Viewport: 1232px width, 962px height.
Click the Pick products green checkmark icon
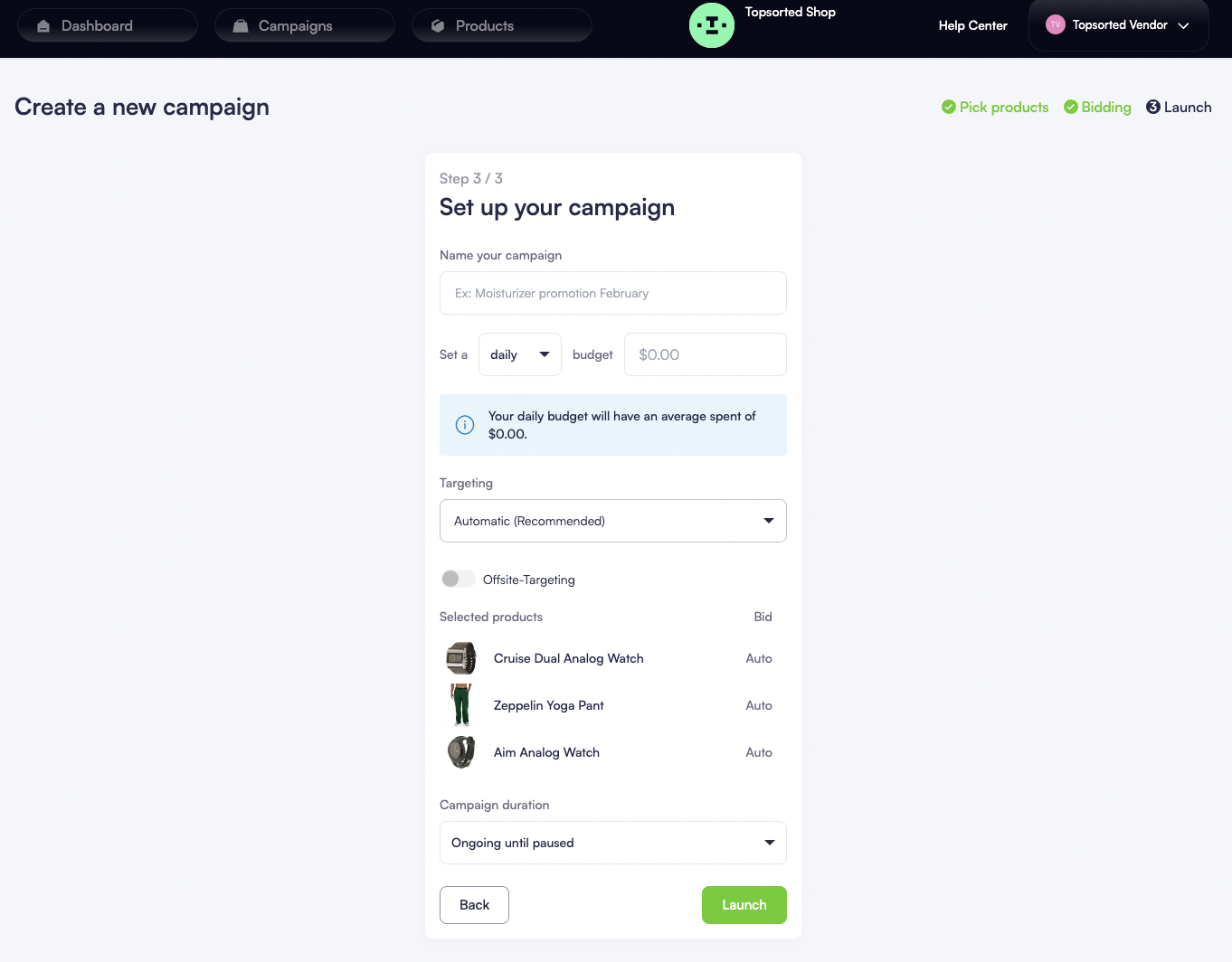click(949, 107)
